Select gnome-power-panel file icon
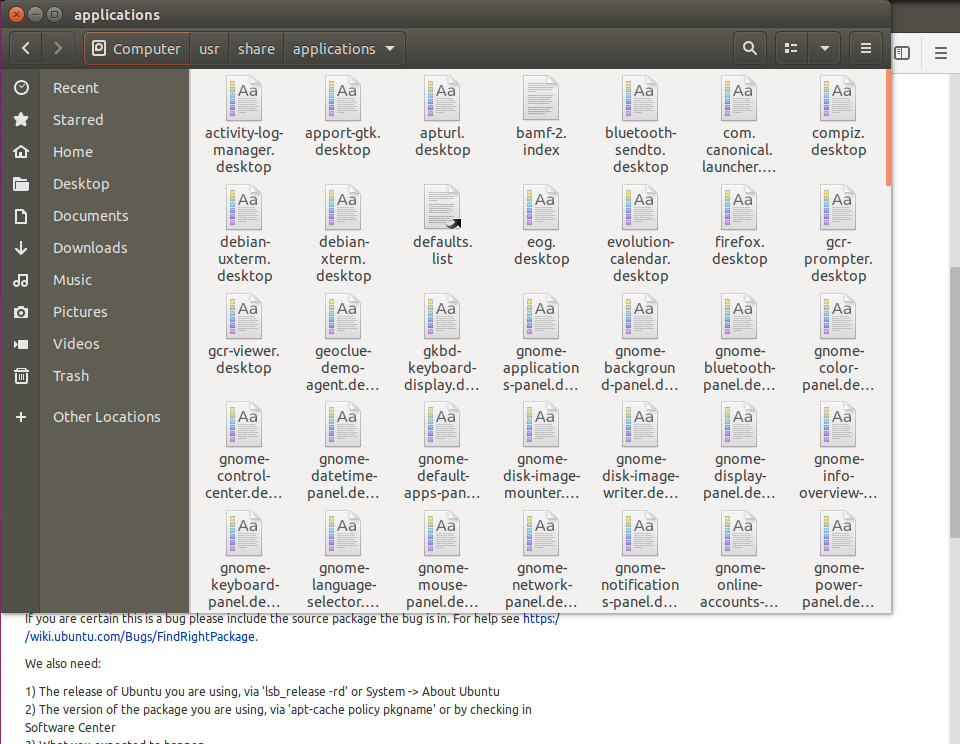Viewport: 960px width, 744px height. point(838,533)
